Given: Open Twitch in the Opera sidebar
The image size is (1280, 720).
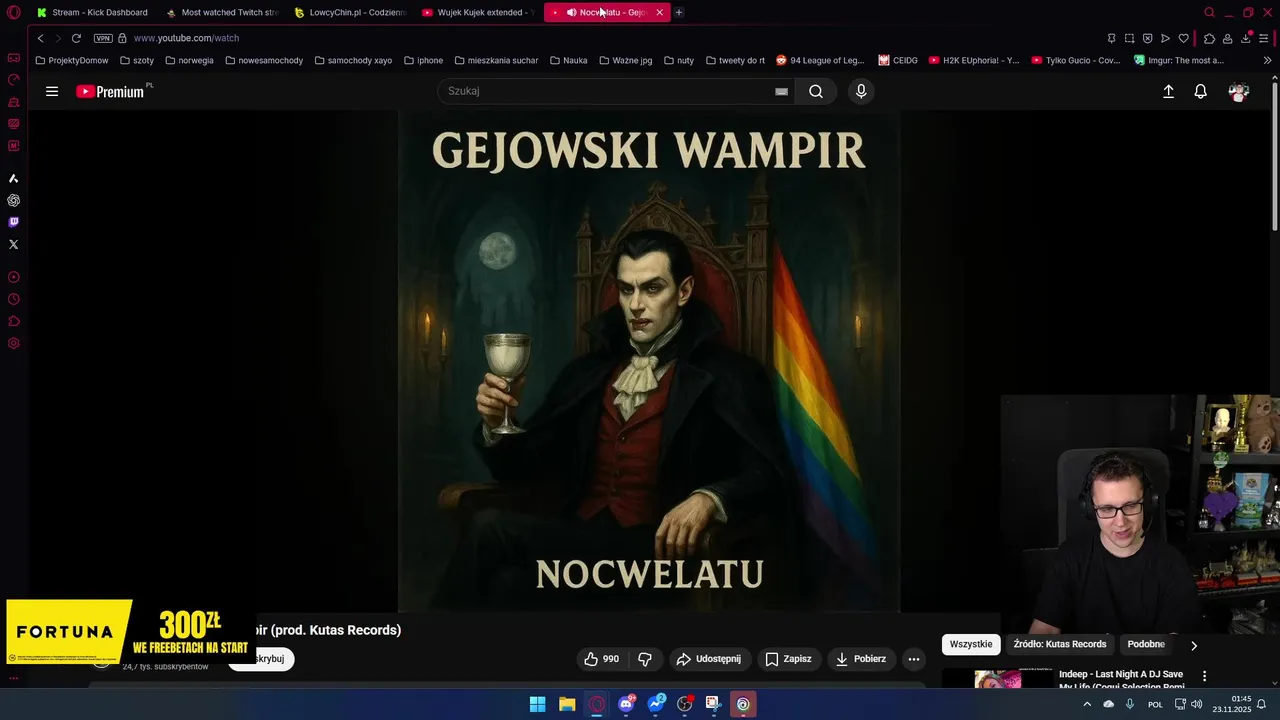Looking at the screenshot, I should tap(13, 222).
